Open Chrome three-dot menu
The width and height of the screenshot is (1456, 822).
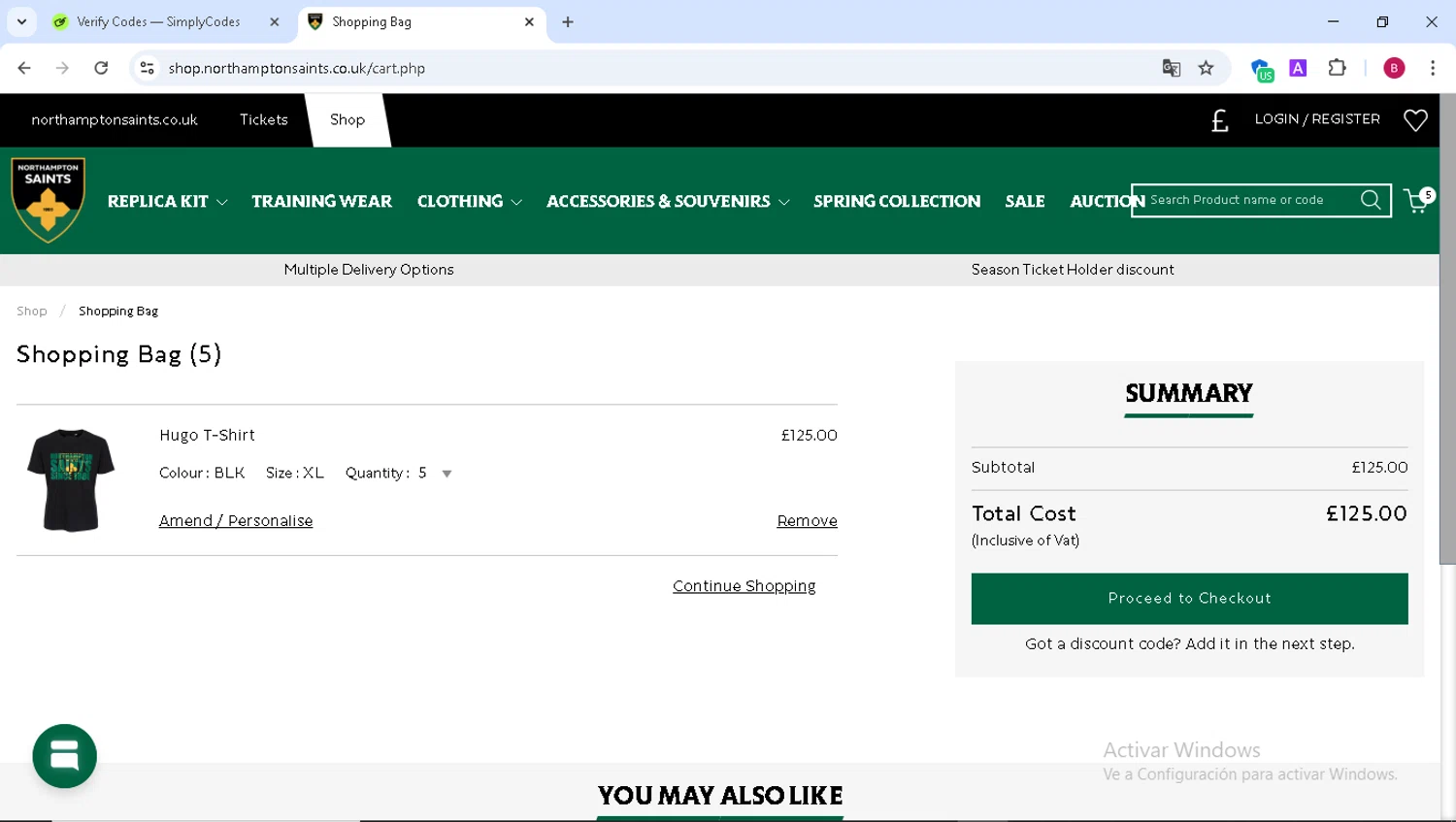click(1433, 68)
